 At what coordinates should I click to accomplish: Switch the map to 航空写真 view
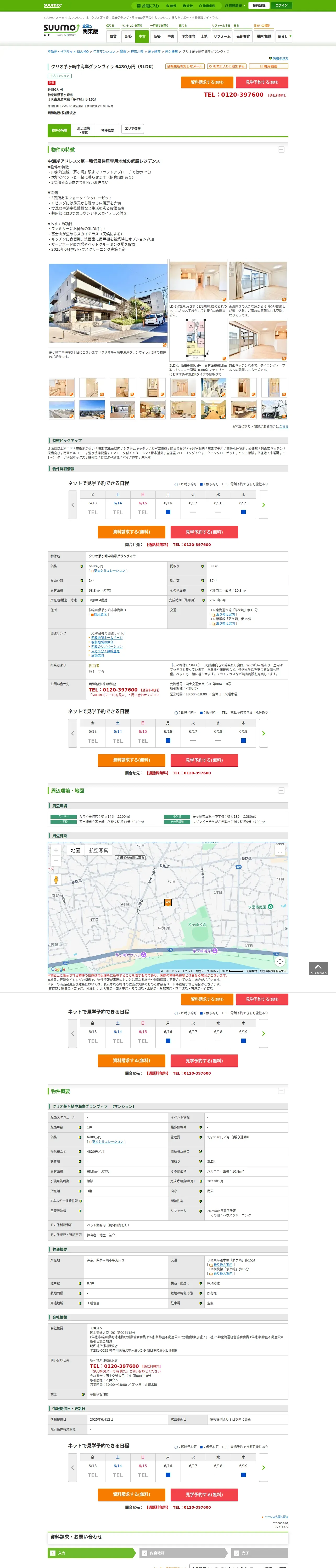[x=99, y=850]
